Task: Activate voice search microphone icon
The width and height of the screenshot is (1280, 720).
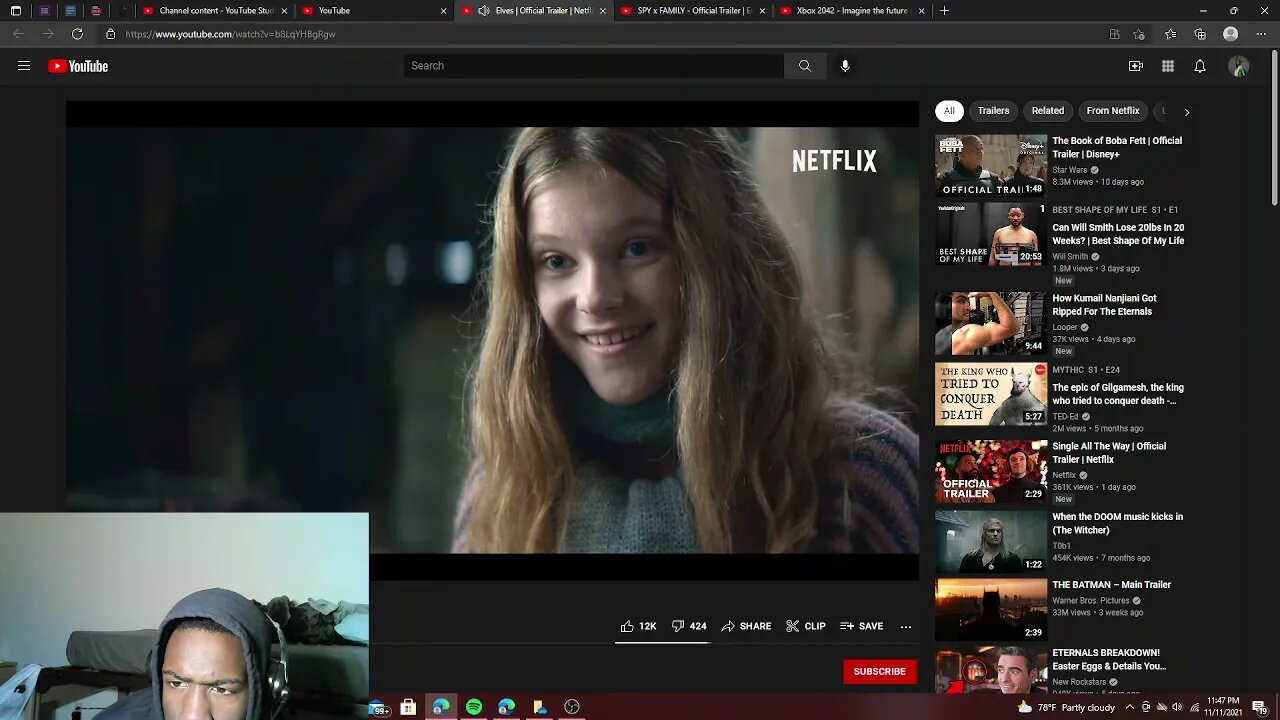Action: [x=845, y=66]
